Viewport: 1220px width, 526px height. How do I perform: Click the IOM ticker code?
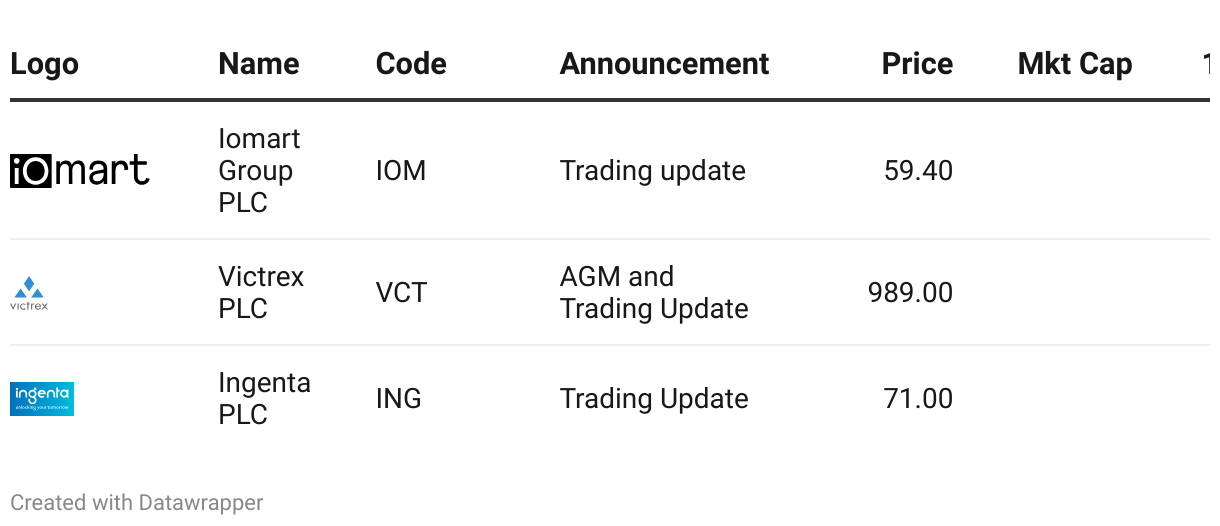(x=401, y=171)
